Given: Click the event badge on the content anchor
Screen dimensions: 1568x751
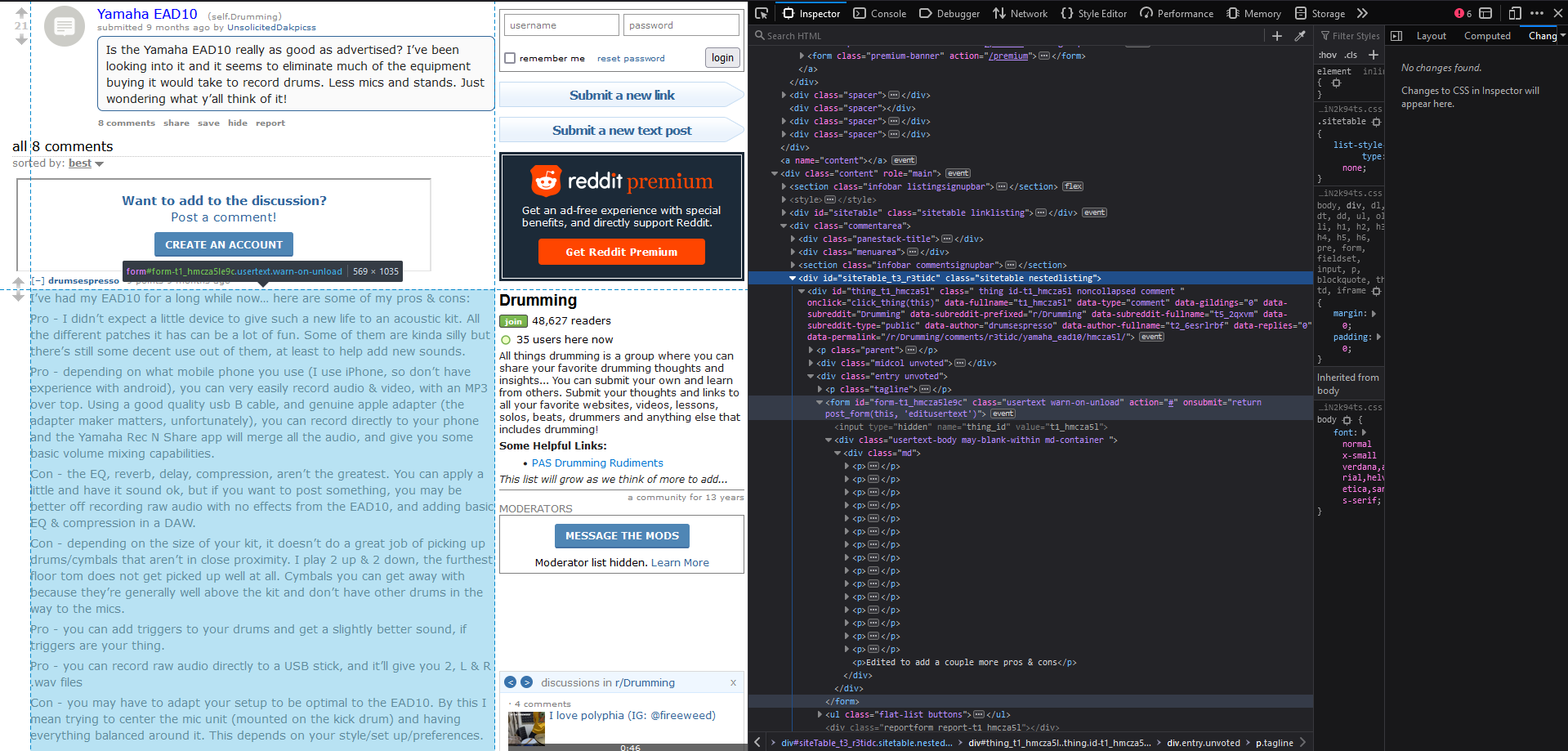Looking at the screenshot, I should [x=904, y=159].
